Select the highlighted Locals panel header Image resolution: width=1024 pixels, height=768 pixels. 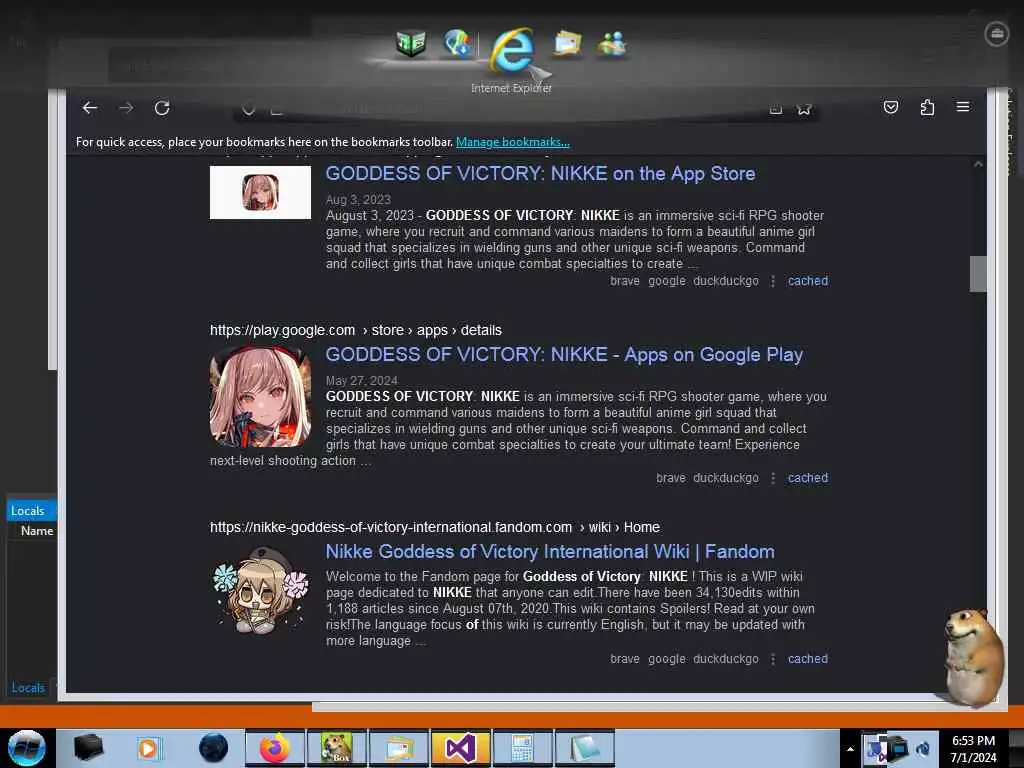click(x=31, y=511)
